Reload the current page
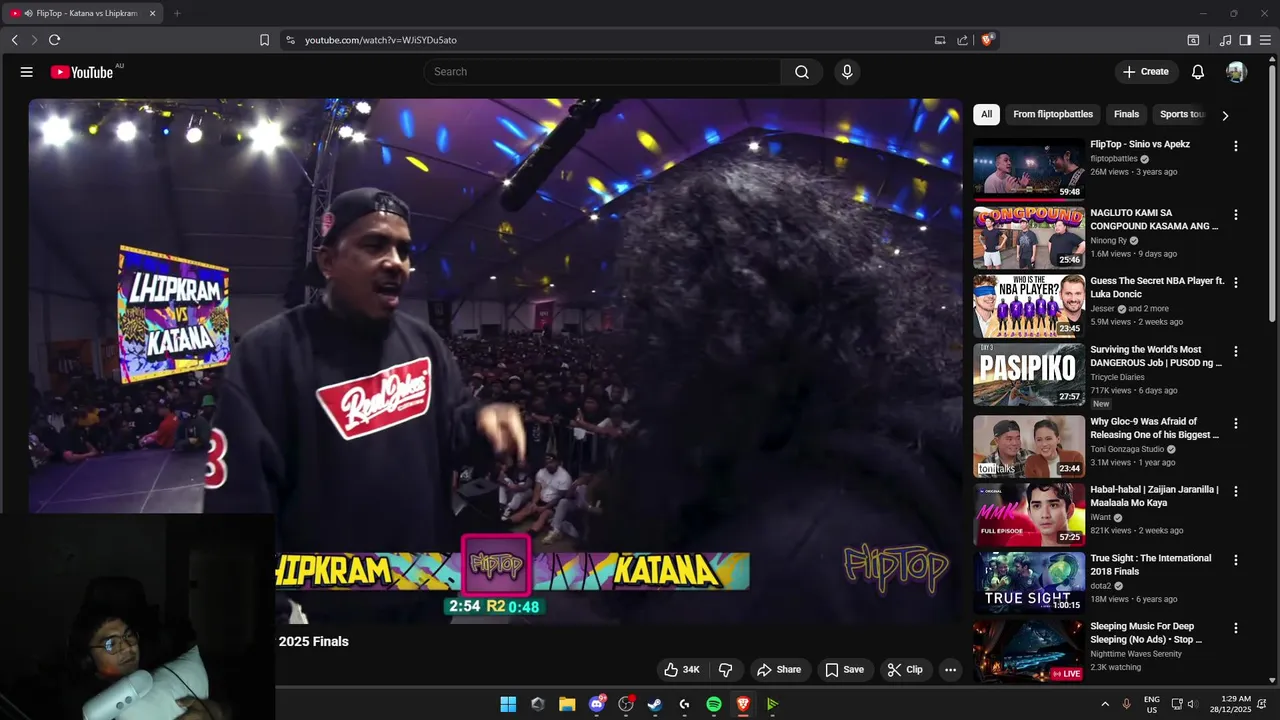Screen dimensions: 1280x720 click(54, 40)
